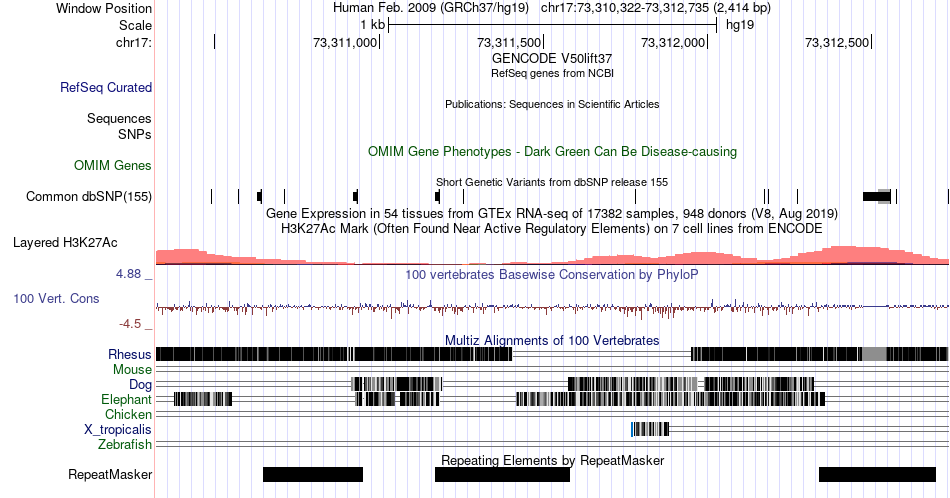Click the Scale label

click(135, 25)
